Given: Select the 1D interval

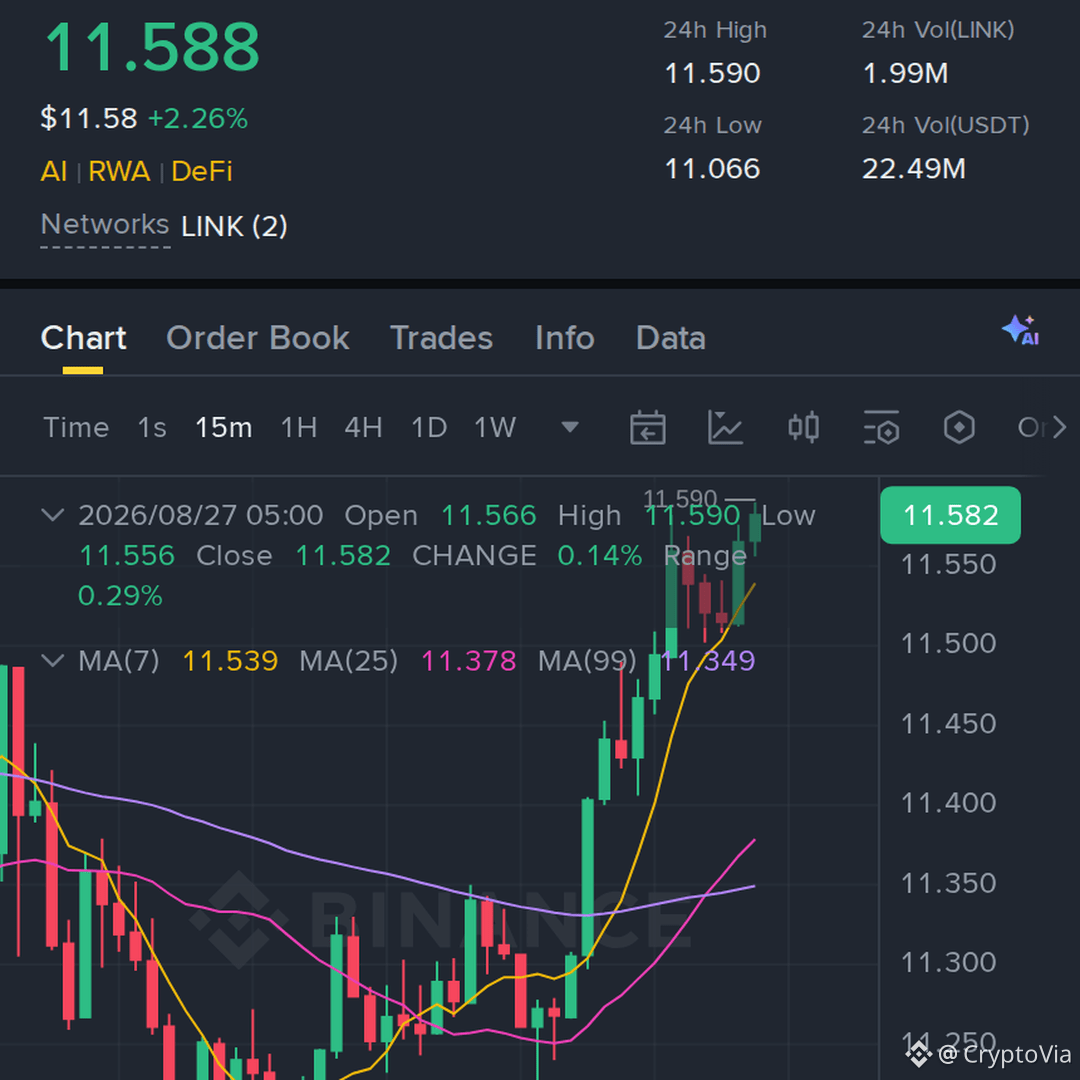Looking at the screenshot, I should click(429, 427).
